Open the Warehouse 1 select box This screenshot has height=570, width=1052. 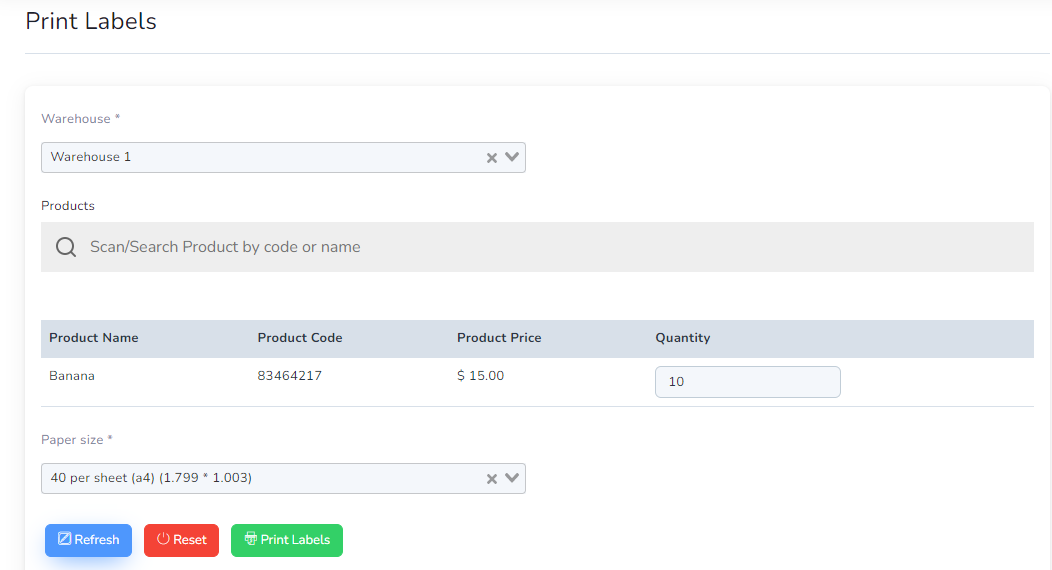[283, 158]
